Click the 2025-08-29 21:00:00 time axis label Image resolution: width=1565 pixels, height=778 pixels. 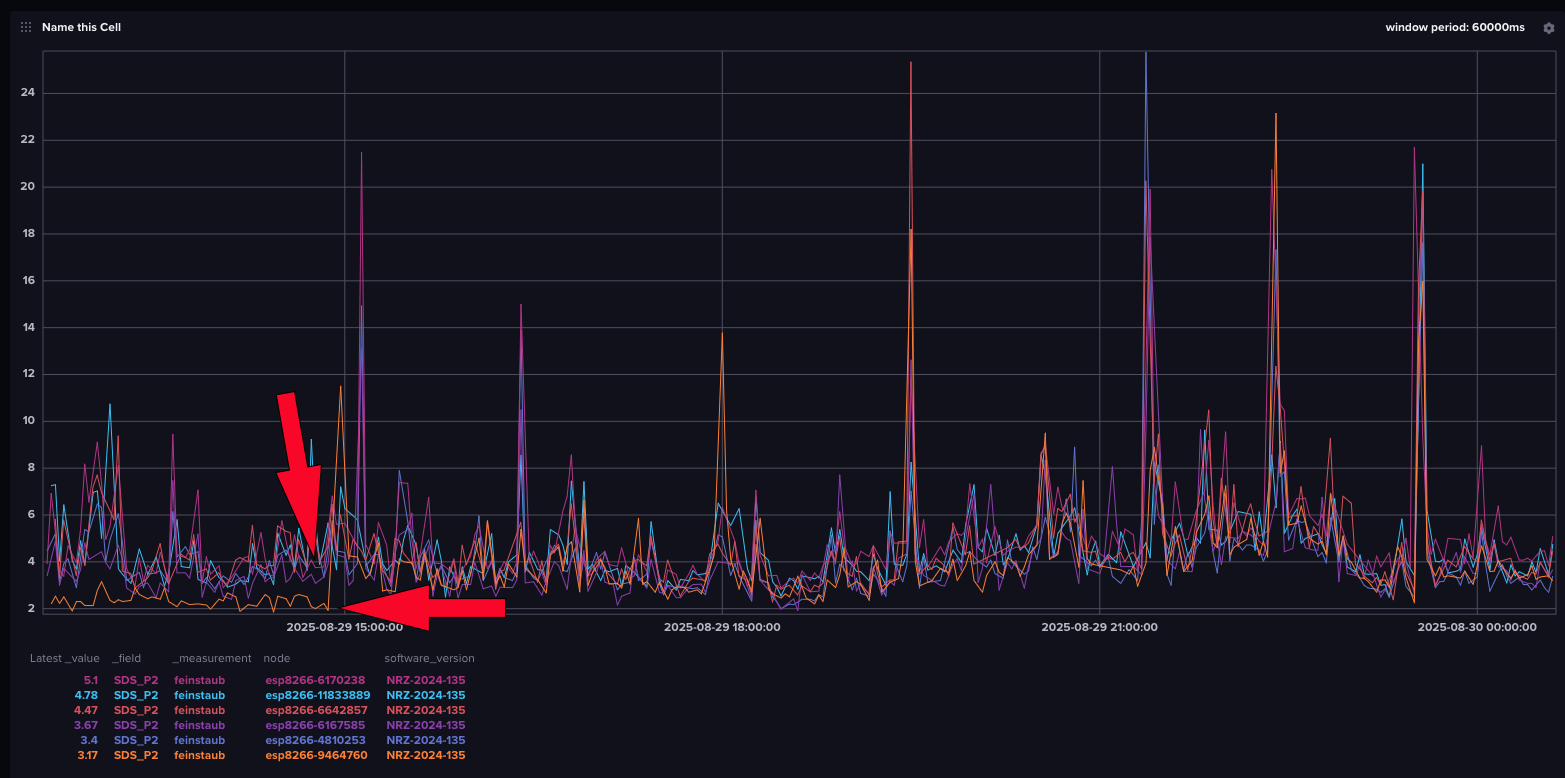click(x=1099, y=627)
